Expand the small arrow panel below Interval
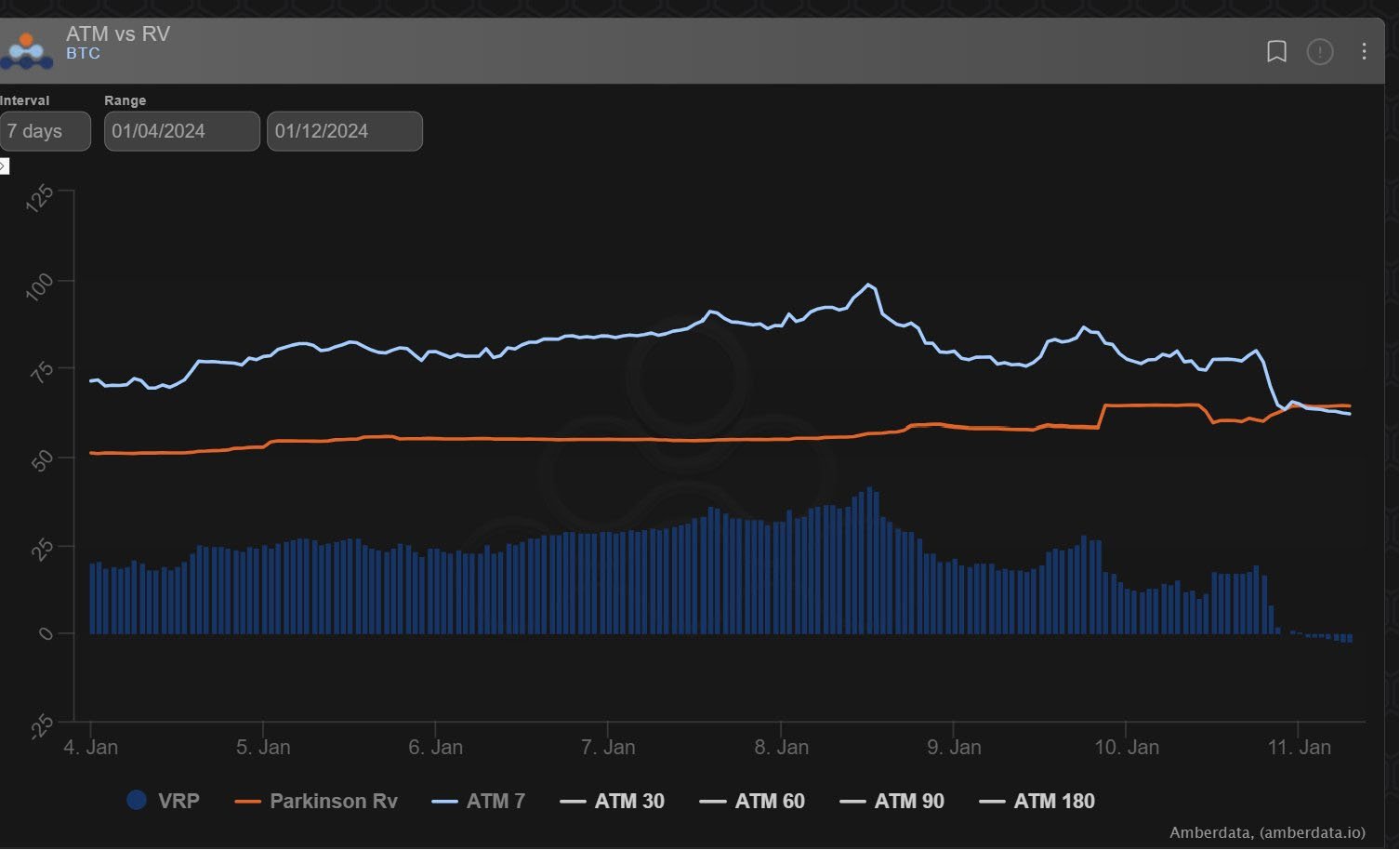 [4, 166]
